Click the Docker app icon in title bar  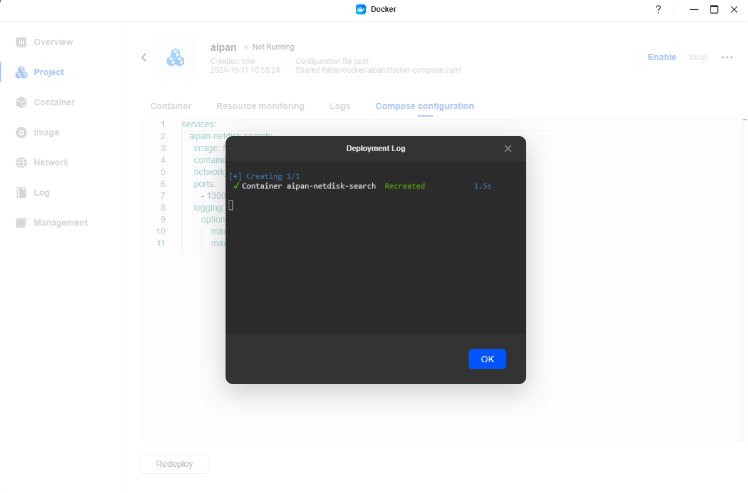(361, 9)
